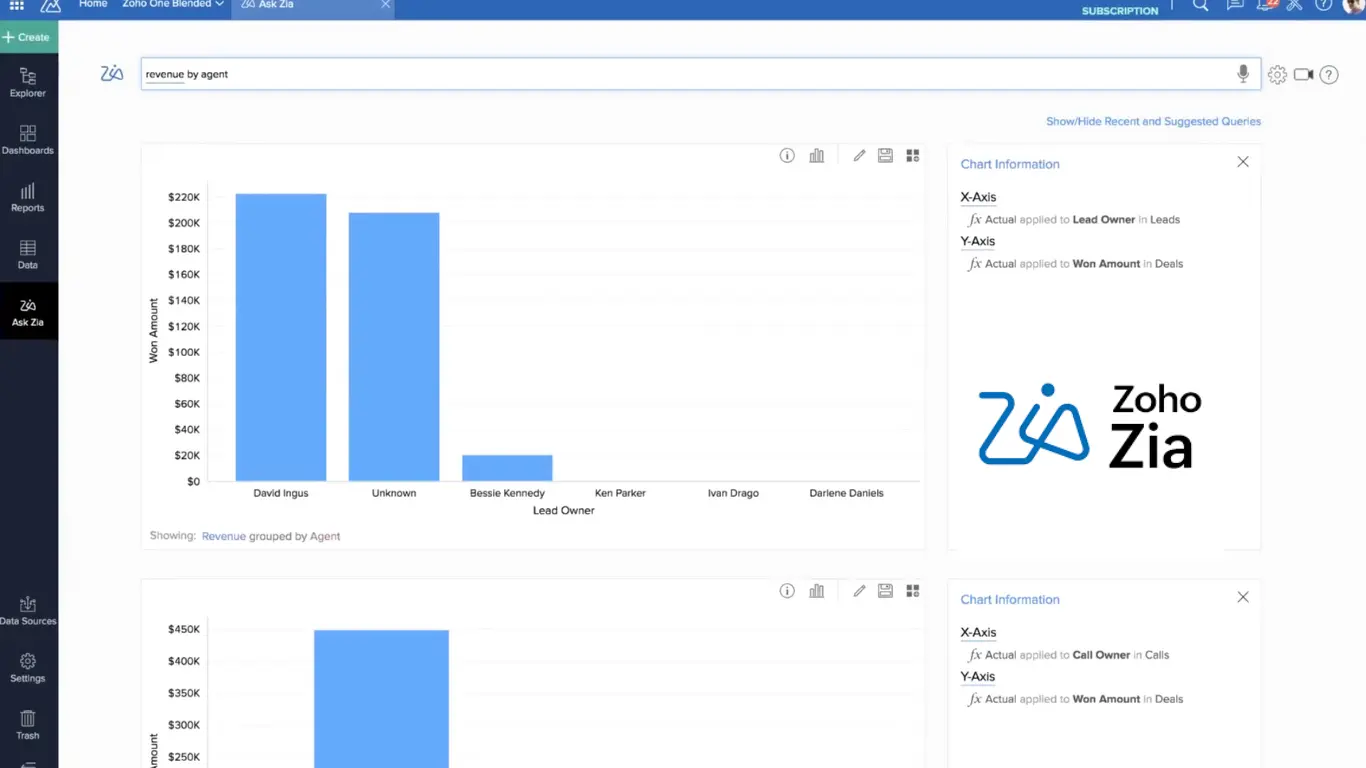Open Ask Zia settings gear icon
Viewport: 1366px width, 768px height.
pos(1277,74)
